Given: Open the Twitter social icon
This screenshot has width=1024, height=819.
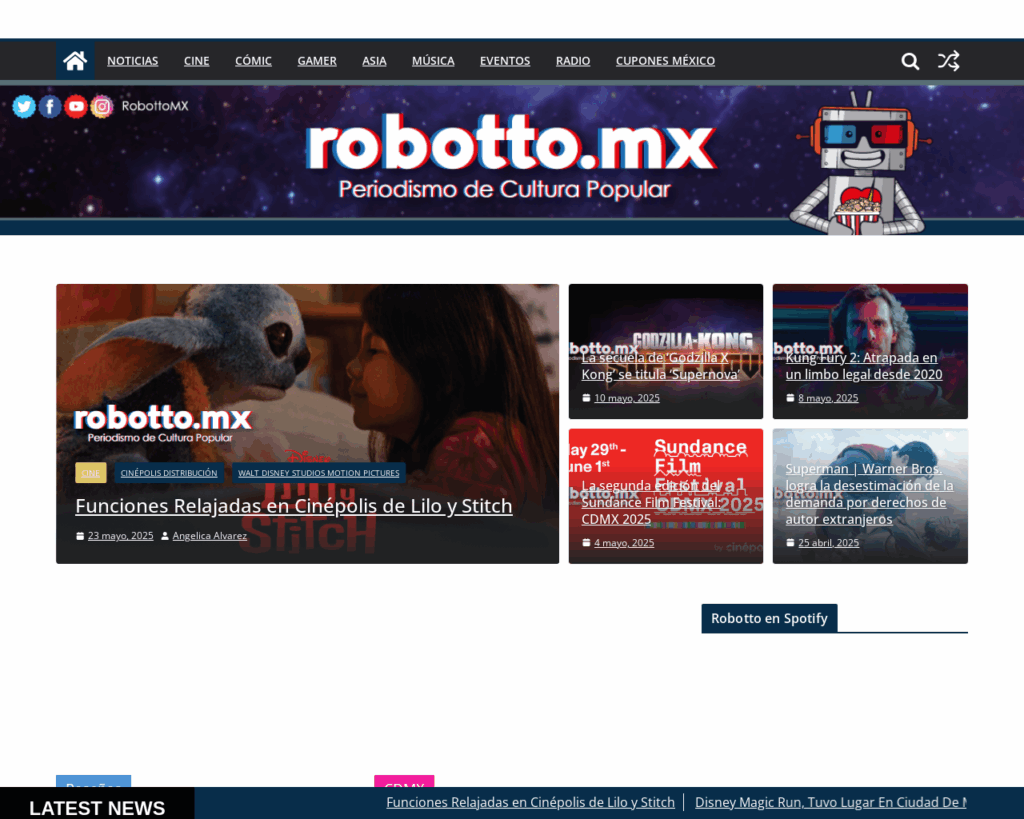Looking at the screenshot, I should tap(23, 106).
